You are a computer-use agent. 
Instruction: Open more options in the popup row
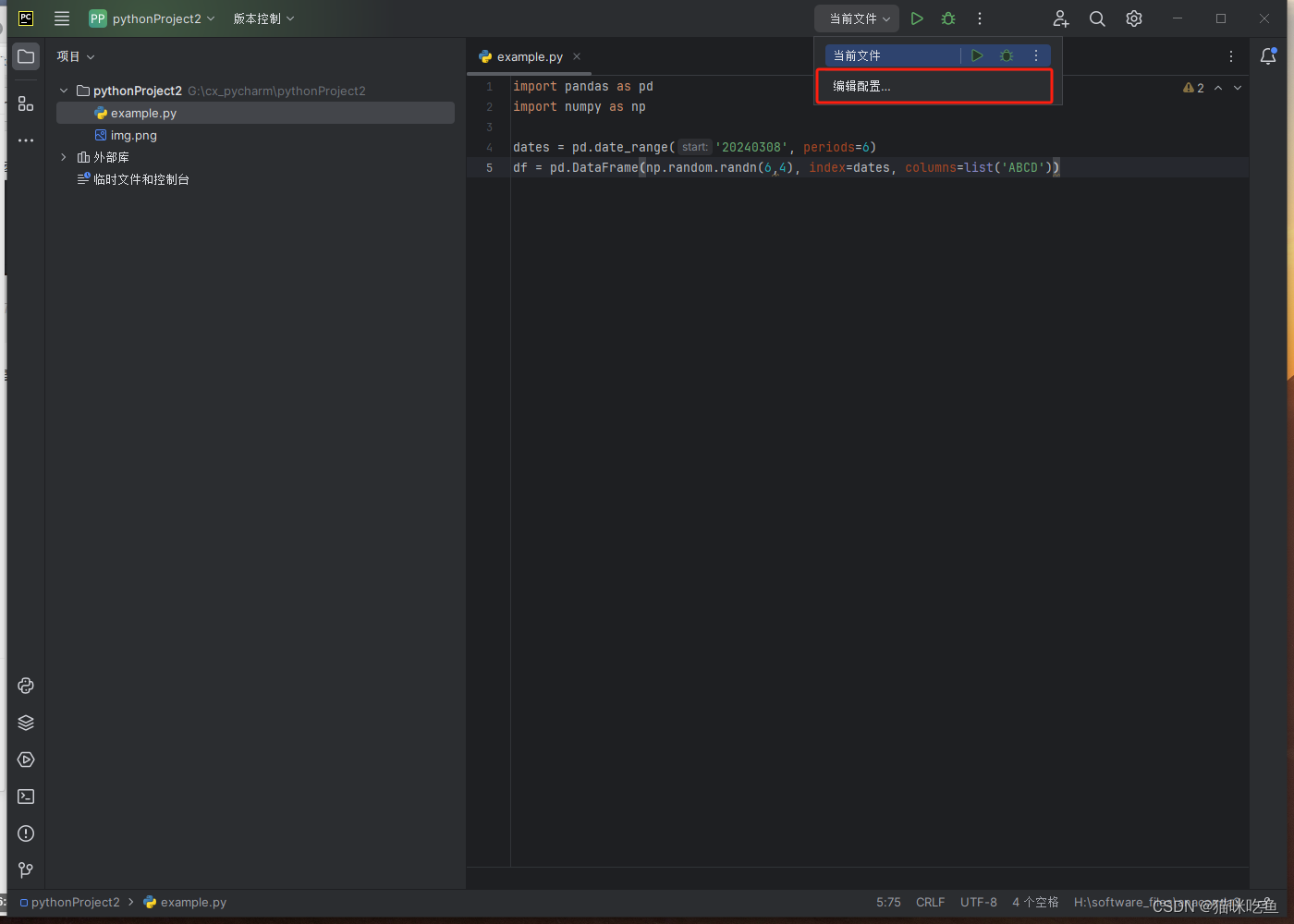pos(1036,55)
